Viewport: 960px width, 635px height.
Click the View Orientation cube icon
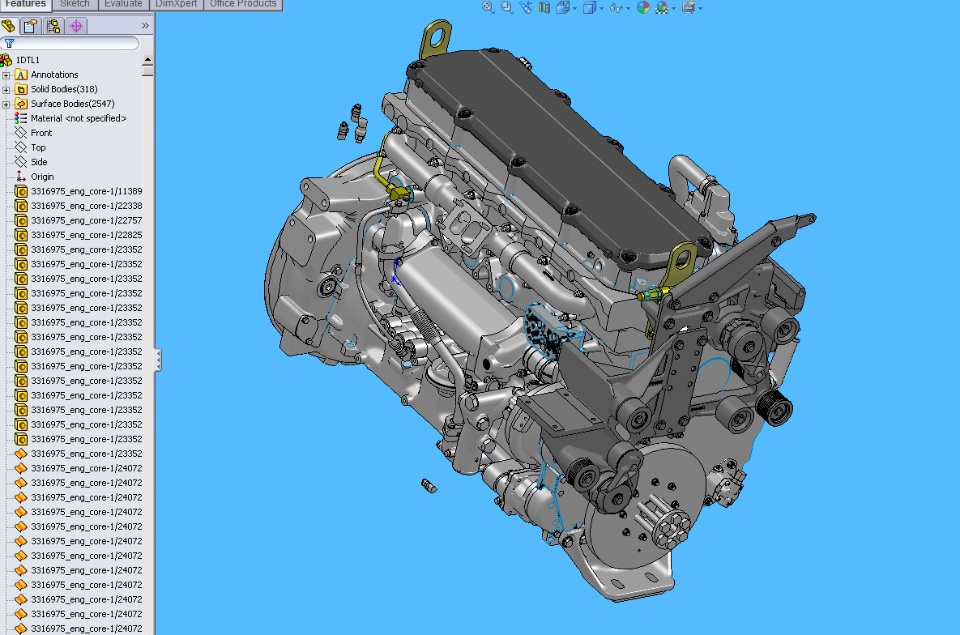coord(562,7)
